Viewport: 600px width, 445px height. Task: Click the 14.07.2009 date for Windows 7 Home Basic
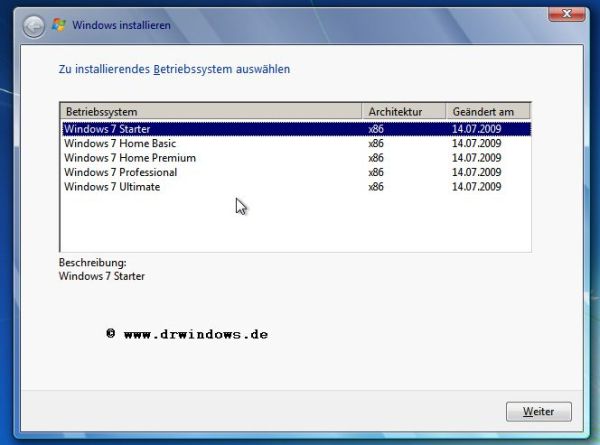(476, 143)
